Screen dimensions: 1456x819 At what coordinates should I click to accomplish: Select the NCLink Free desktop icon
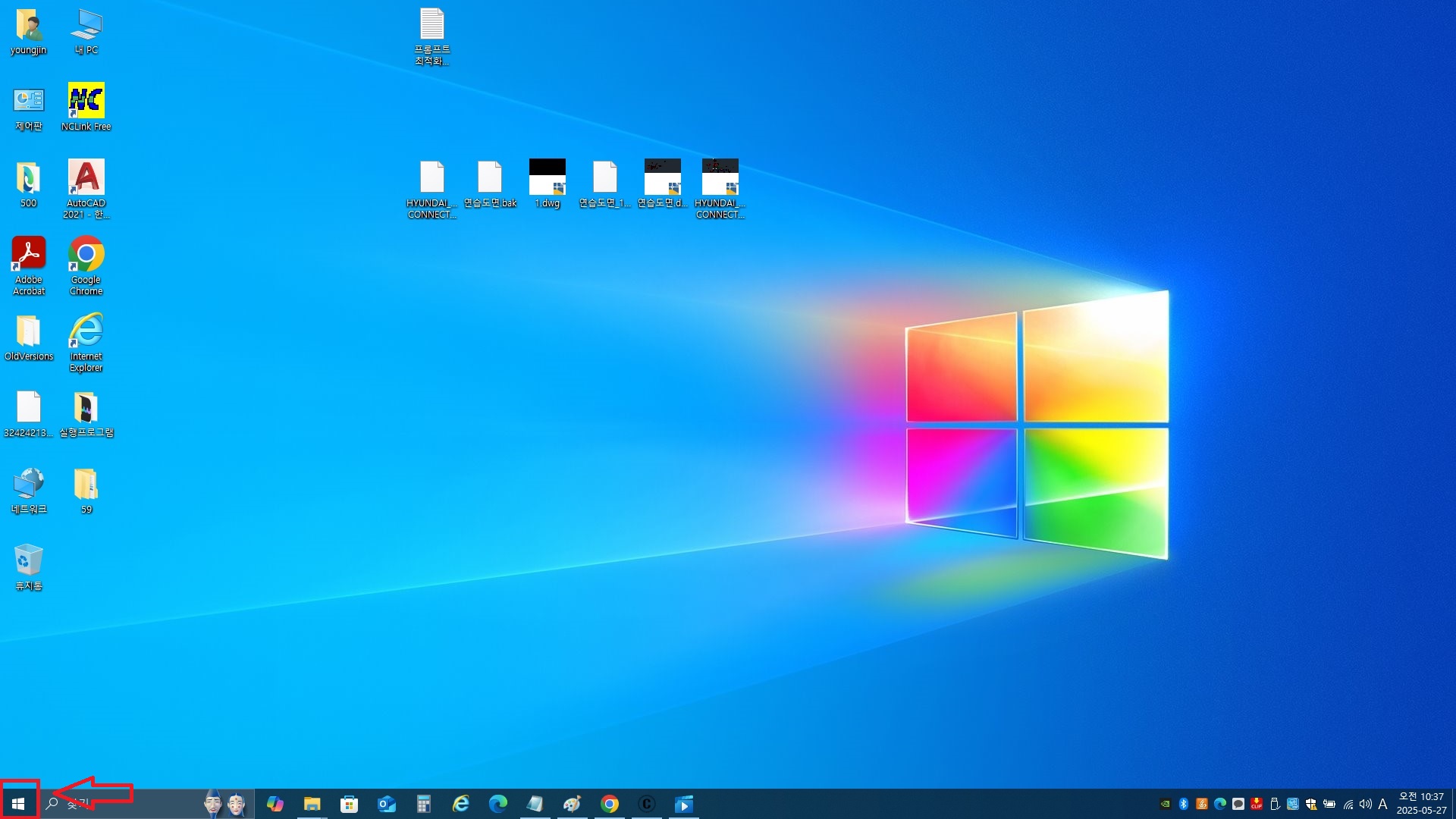pos(86,101)
